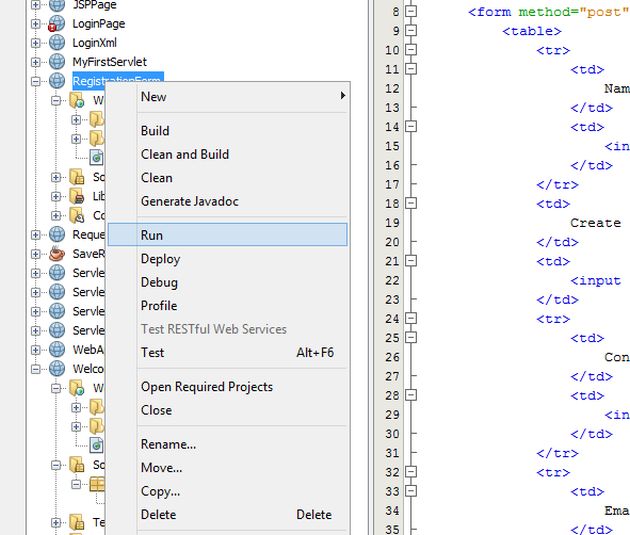
Task: Run the RegistrationForm project
Action: click(x=228, y=235)
